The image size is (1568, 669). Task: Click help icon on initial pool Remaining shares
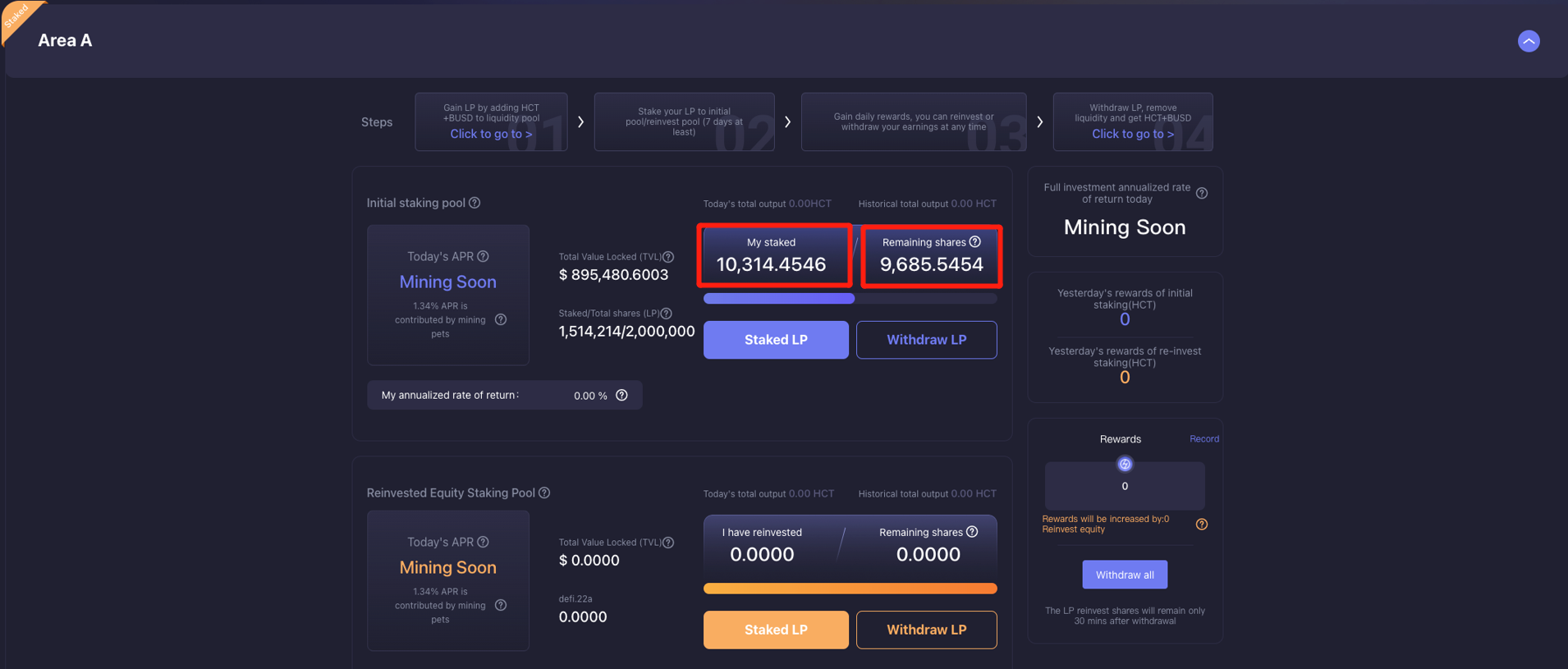[x=975, y=242]
